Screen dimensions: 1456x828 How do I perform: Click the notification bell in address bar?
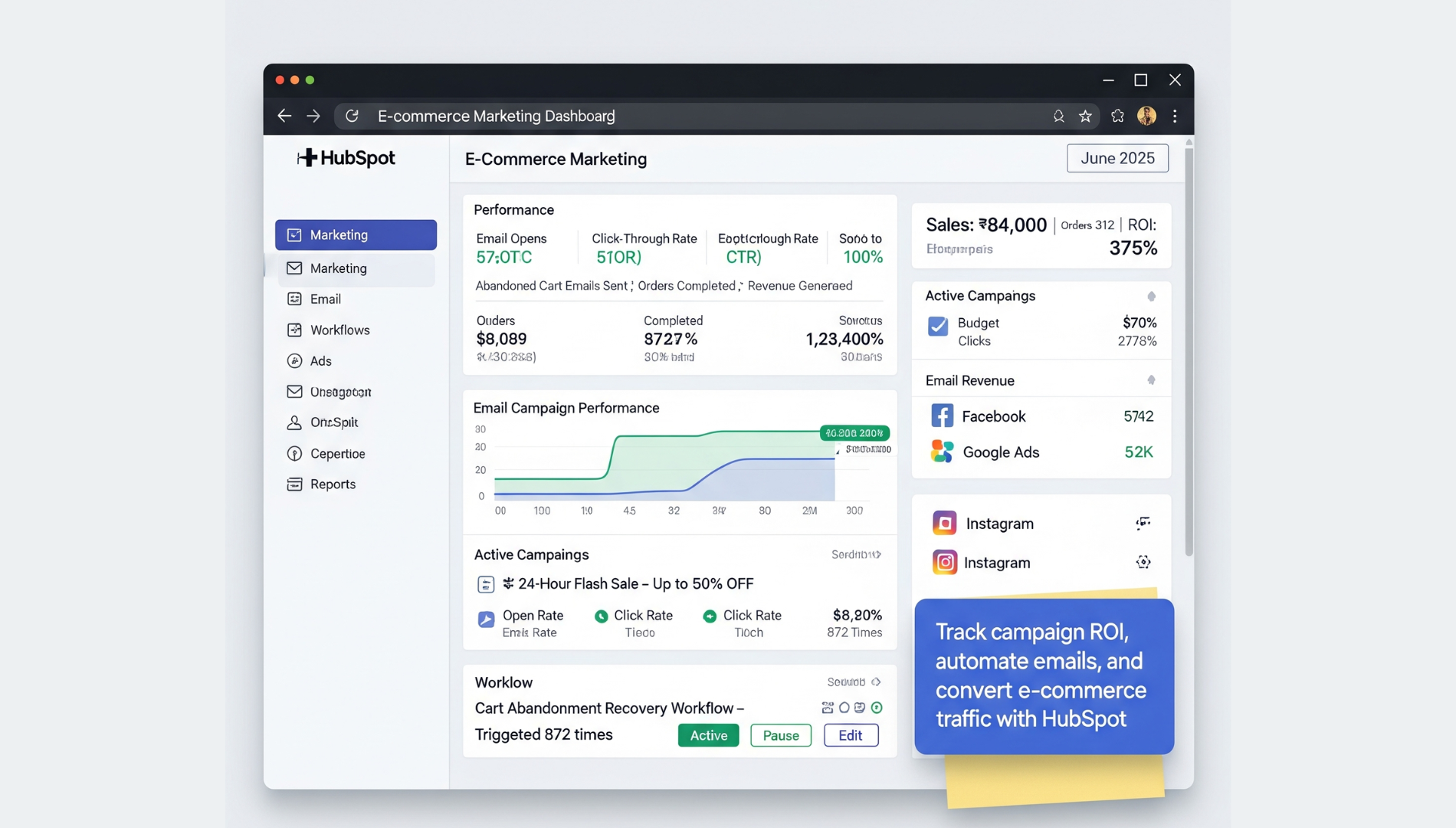1058,116
